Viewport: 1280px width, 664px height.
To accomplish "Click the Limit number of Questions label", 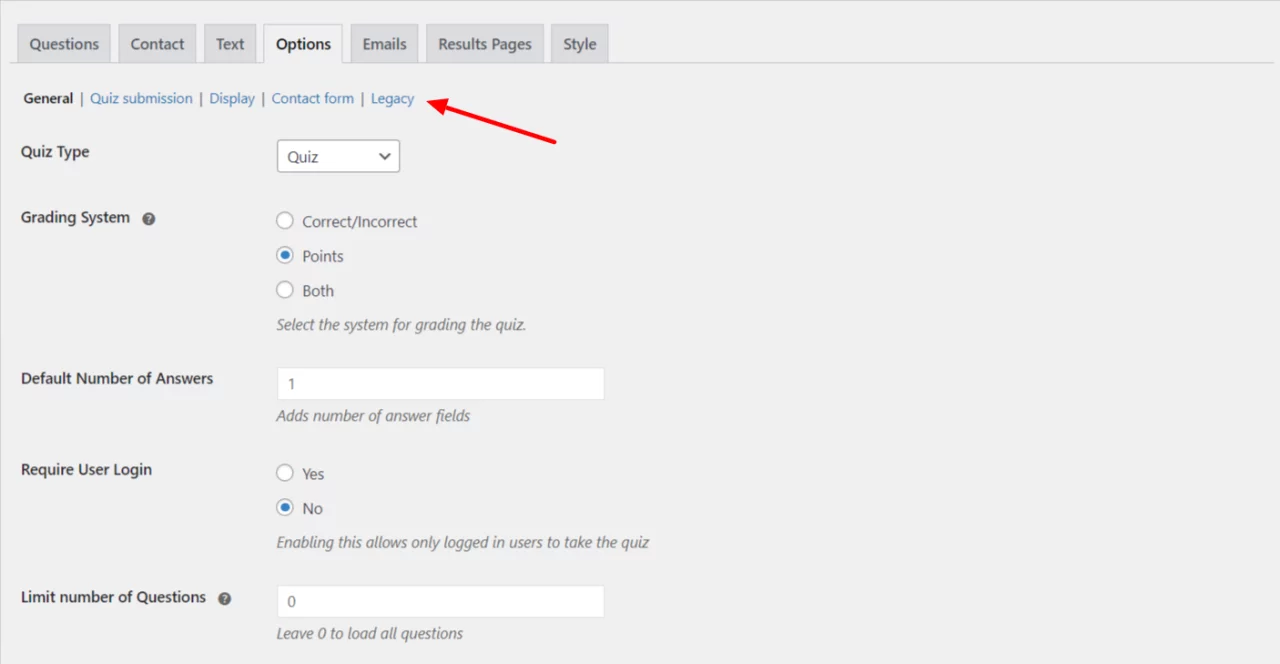I will 113,597.
